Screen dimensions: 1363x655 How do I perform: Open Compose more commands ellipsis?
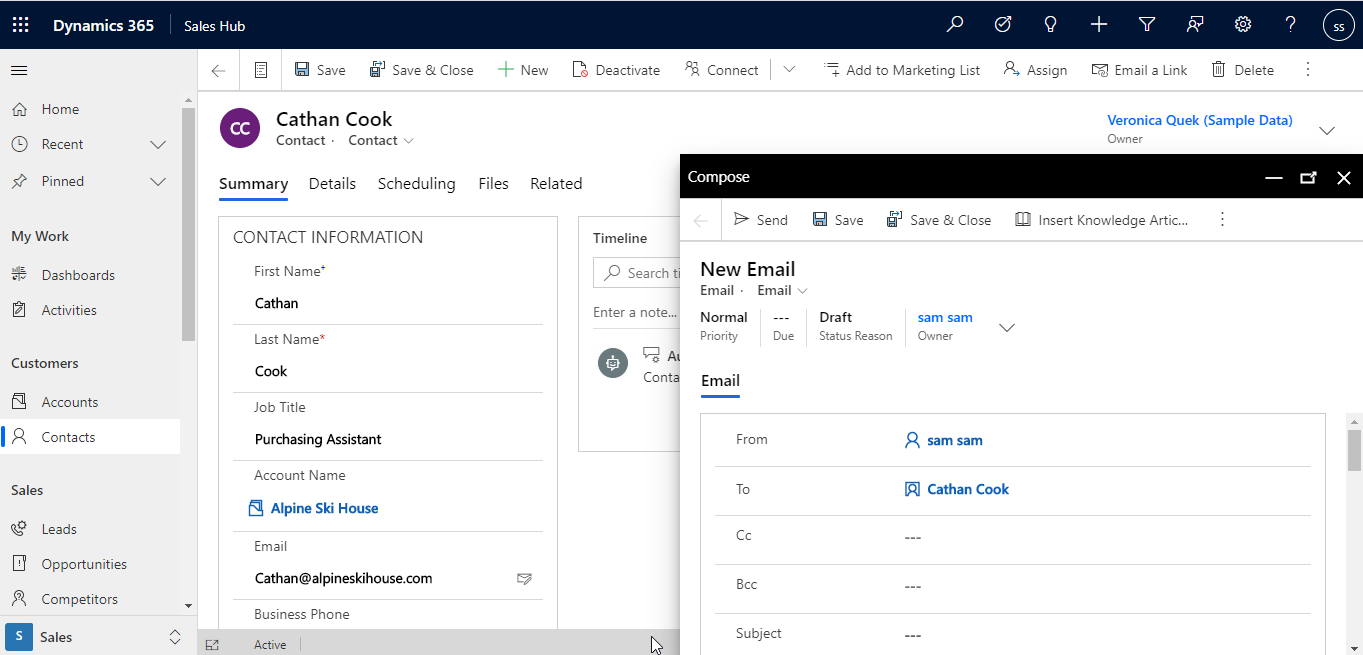point(1222,220)
